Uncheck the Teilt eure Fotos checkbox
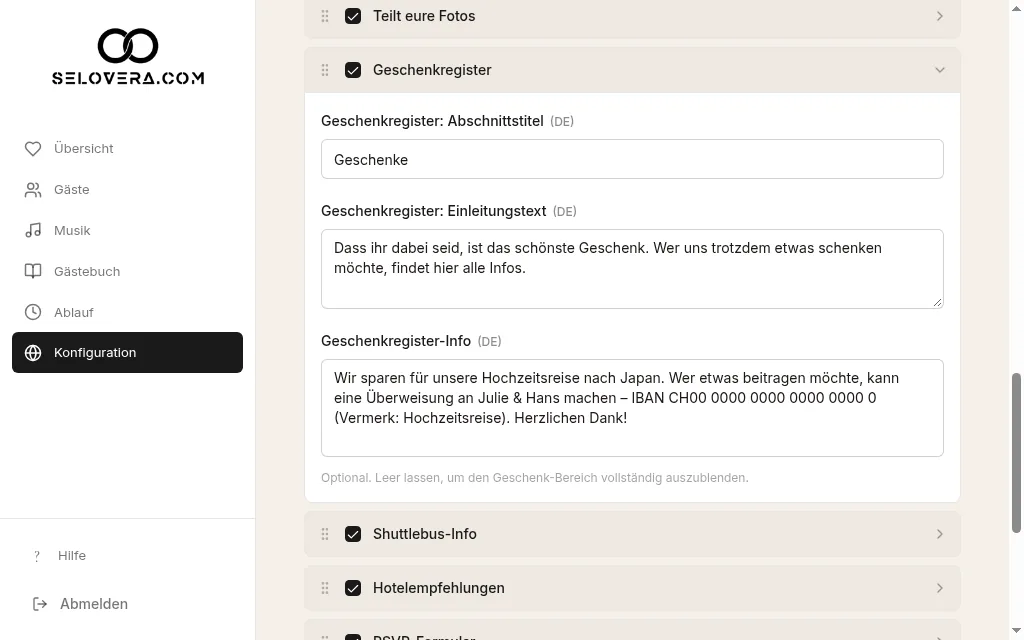The height and width of the screenshot is (640, 1024). click(353, 16)
